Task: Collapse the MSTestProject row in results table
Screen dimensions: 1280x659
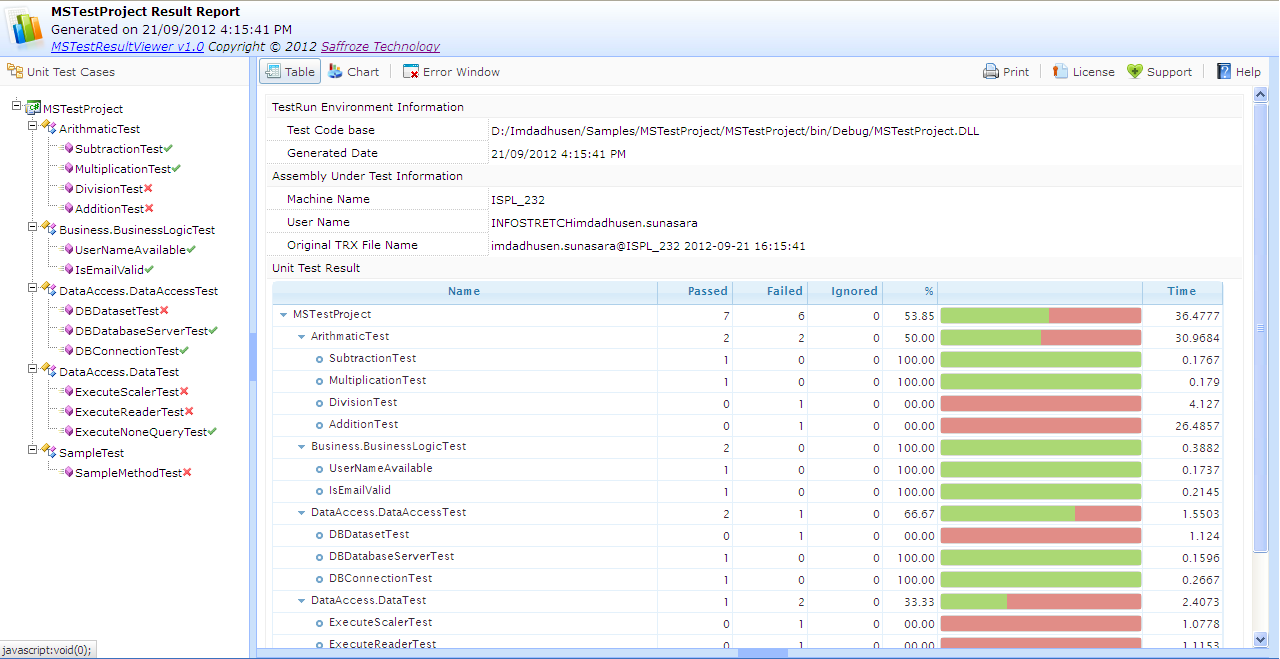Action: [x=284, y=314]
